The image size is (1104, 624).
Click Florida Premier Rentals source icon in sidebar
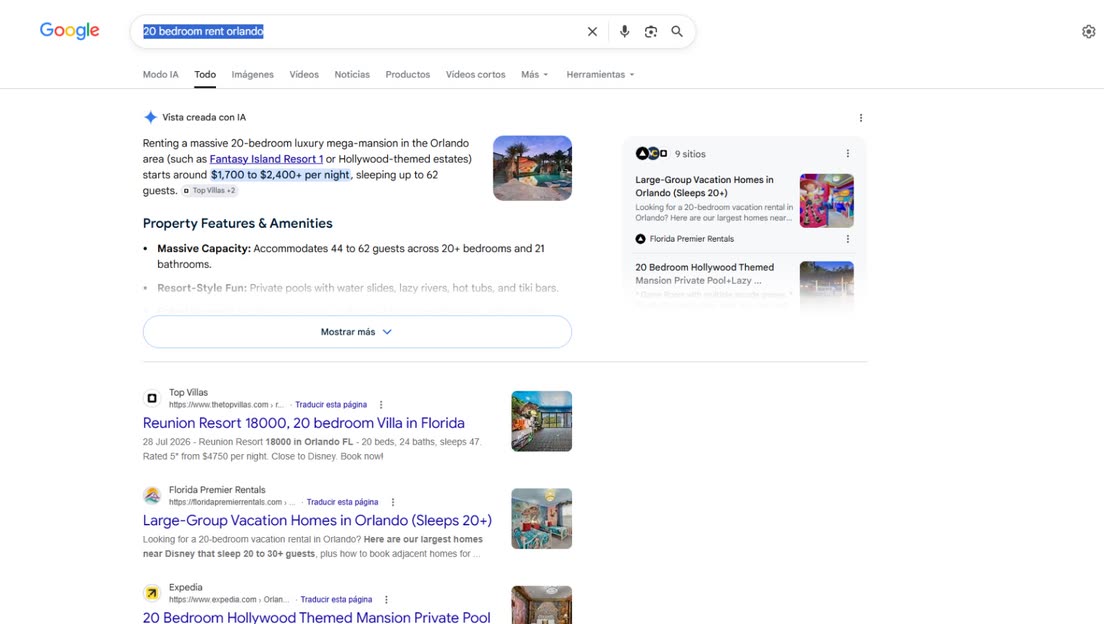tap(640, 239)
